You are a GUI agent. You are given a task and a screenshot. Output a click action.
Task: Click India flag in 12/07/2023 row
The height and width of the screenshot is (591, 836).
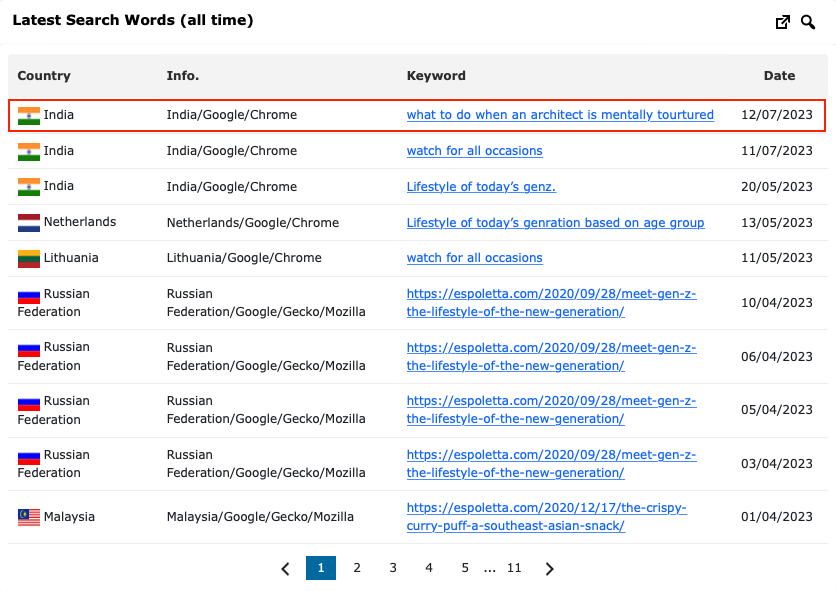[29, 116]
